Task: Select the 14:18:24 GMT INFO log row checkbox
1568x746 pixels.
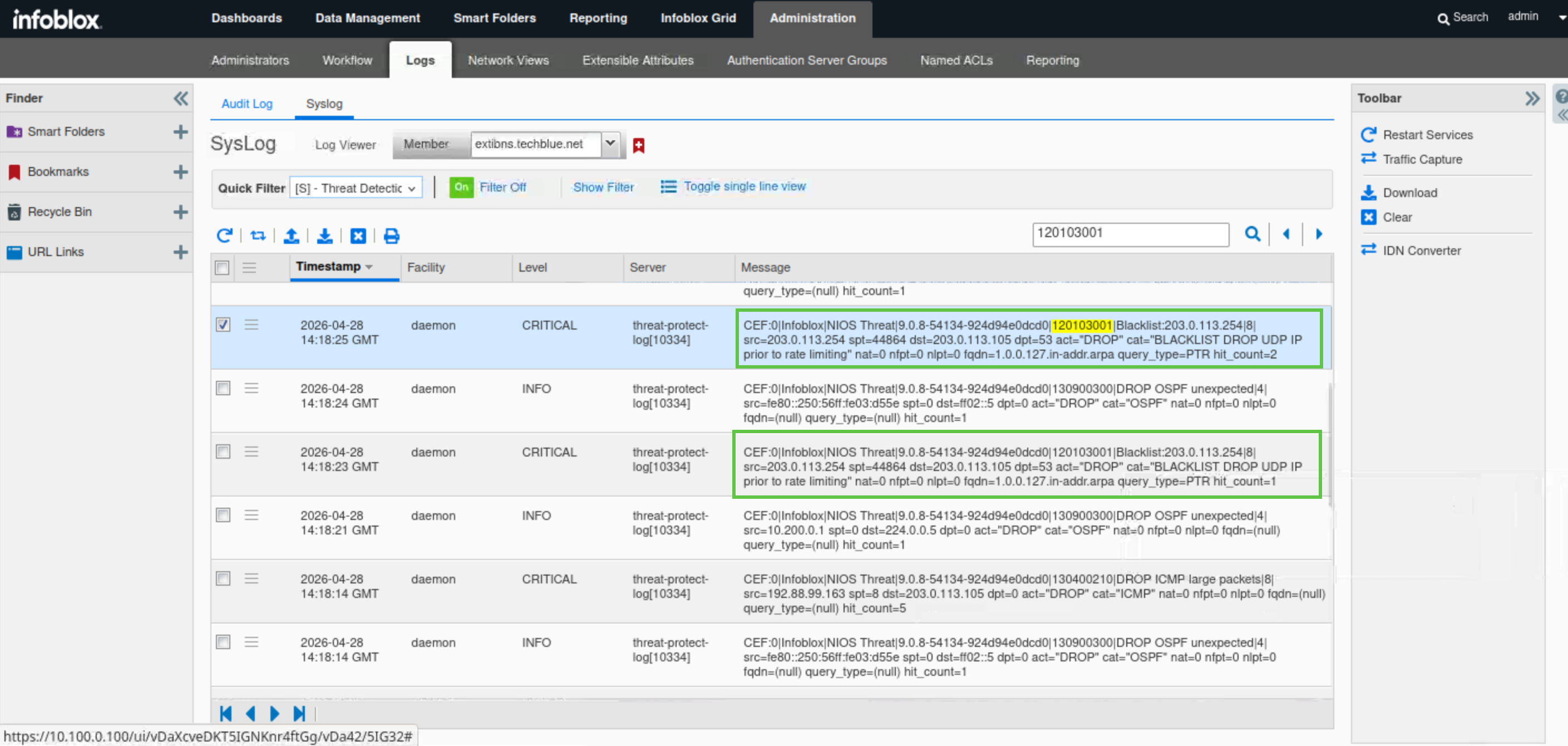Action: 223,388
